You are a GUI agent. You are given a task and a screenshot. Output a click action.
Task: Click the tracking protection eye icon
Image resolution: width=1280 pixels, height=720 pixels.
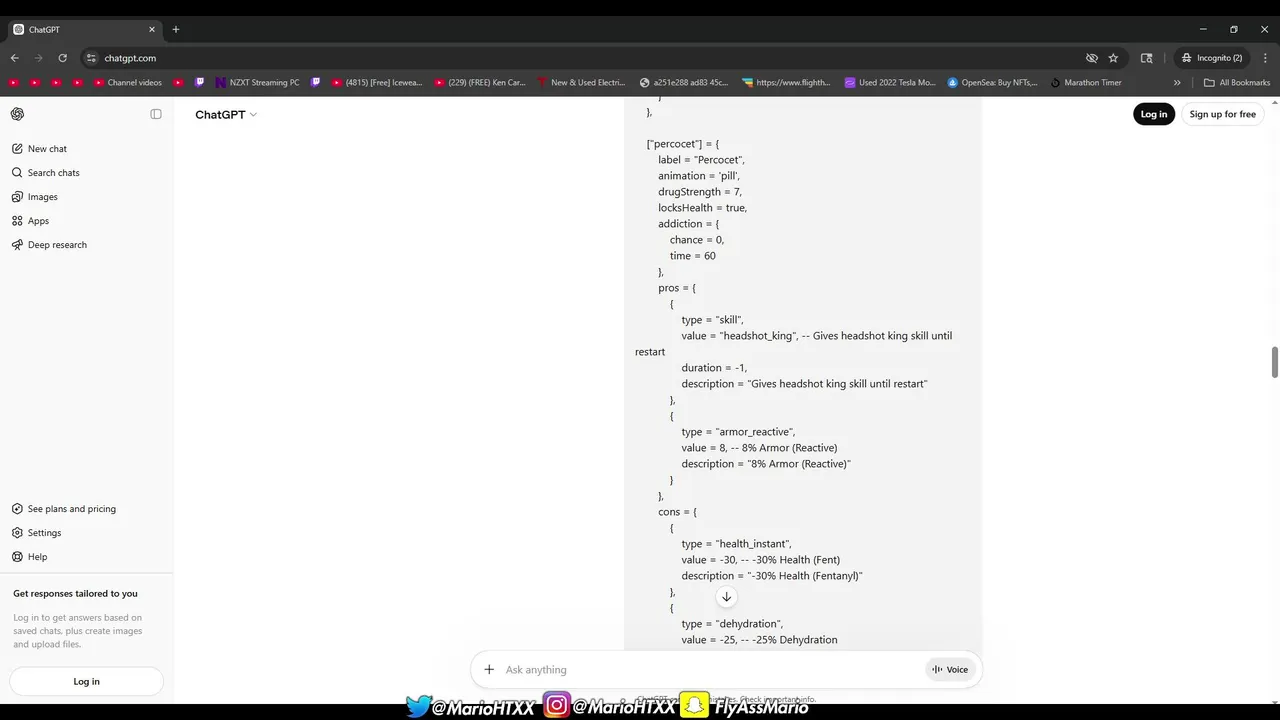pyautogui.click(x=1092, y=58)
